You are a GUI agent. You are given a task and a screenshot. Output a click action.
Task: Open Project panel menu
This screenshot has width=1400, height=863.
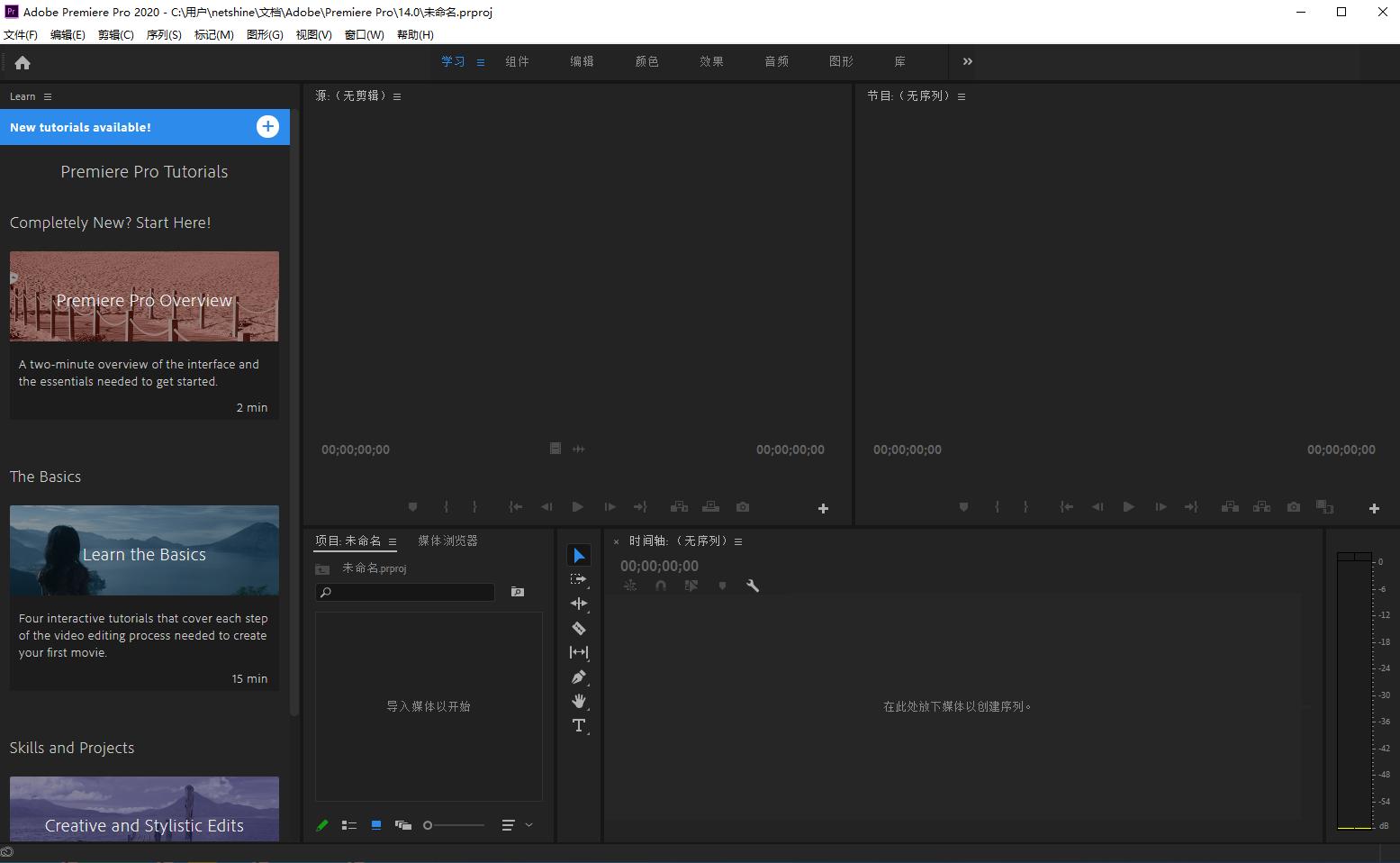click(x=393, y=541)
